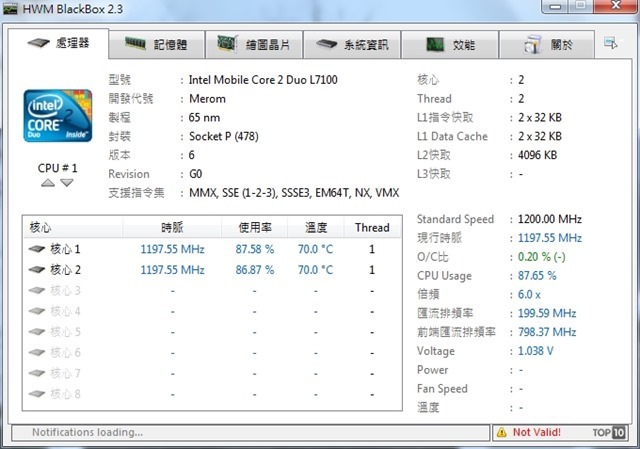Click the 1.038 V voltage value
The image size is (640, 449).
point(536,351)
